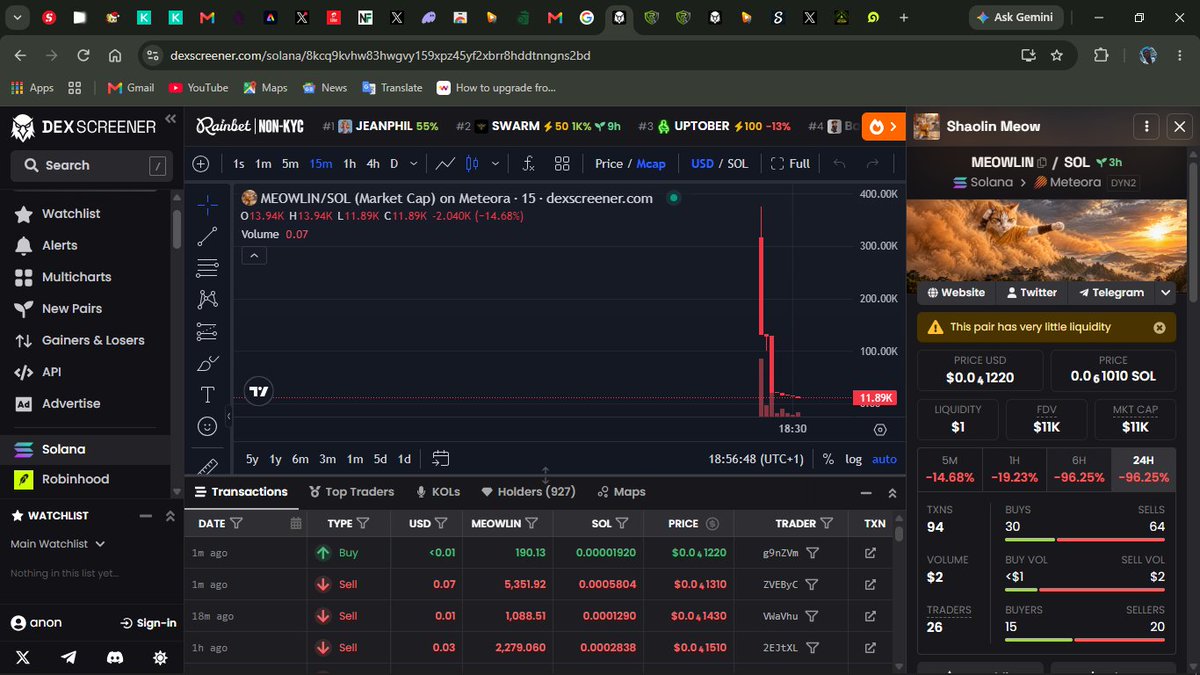Open the chart indicators fx button
The image size is (1200, 675).
tap(528, 163)
